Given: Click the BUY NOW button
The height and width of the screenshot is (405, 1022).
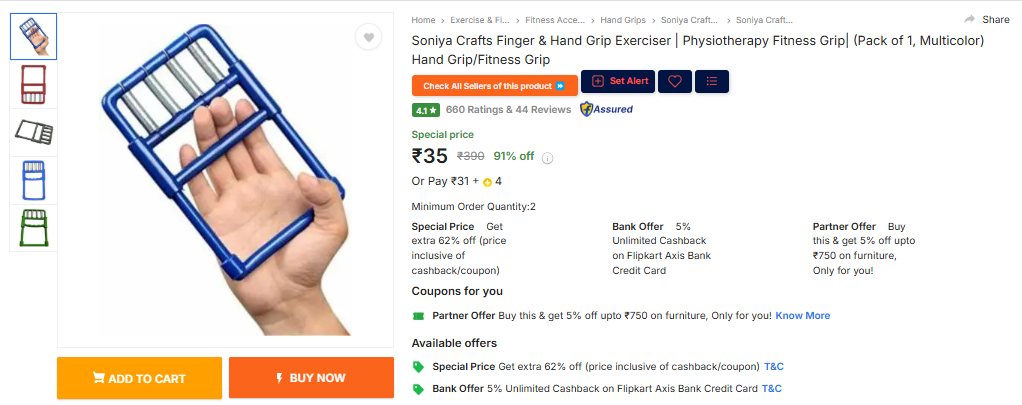Looking at the screenshot, I should click(312, 378).
